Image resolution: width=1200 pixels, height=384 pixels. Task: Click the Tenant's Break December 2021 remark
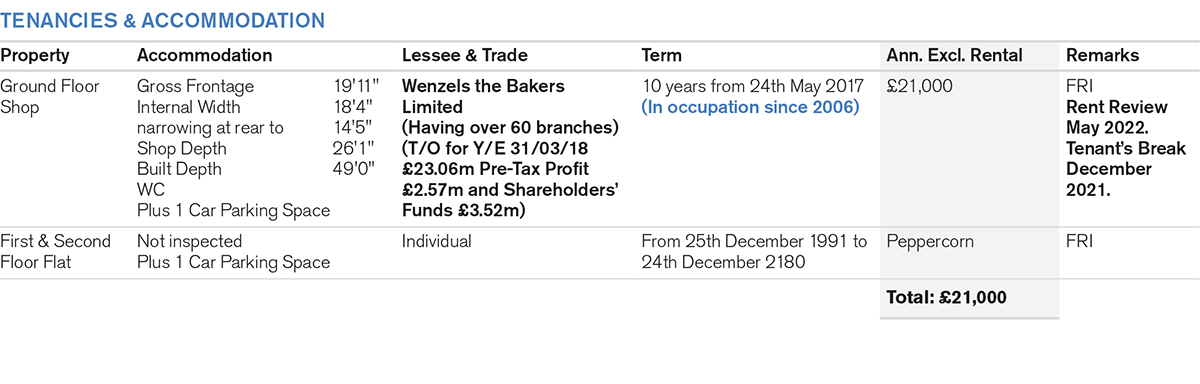click(1126, 169)
